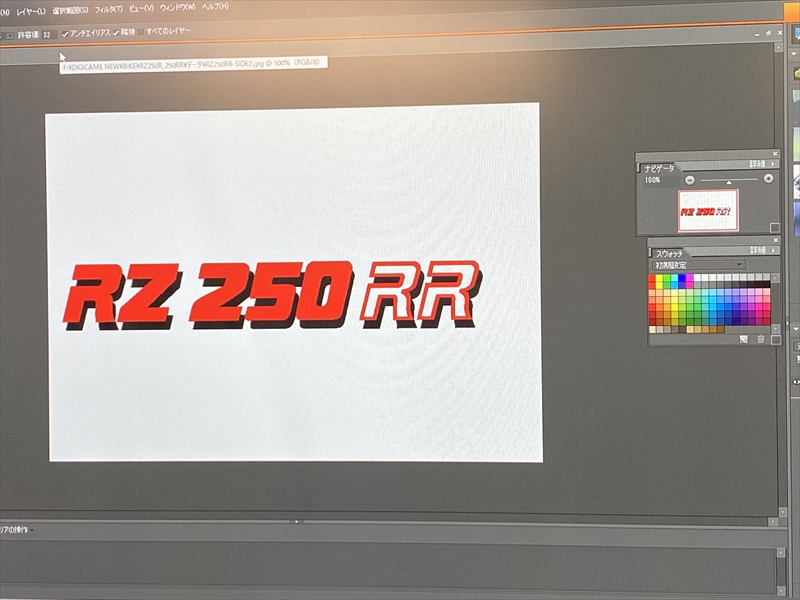Pick the pure blue swatch in top row
The width and height of the screenshot is (800, 600).
[x=682, y=278]
